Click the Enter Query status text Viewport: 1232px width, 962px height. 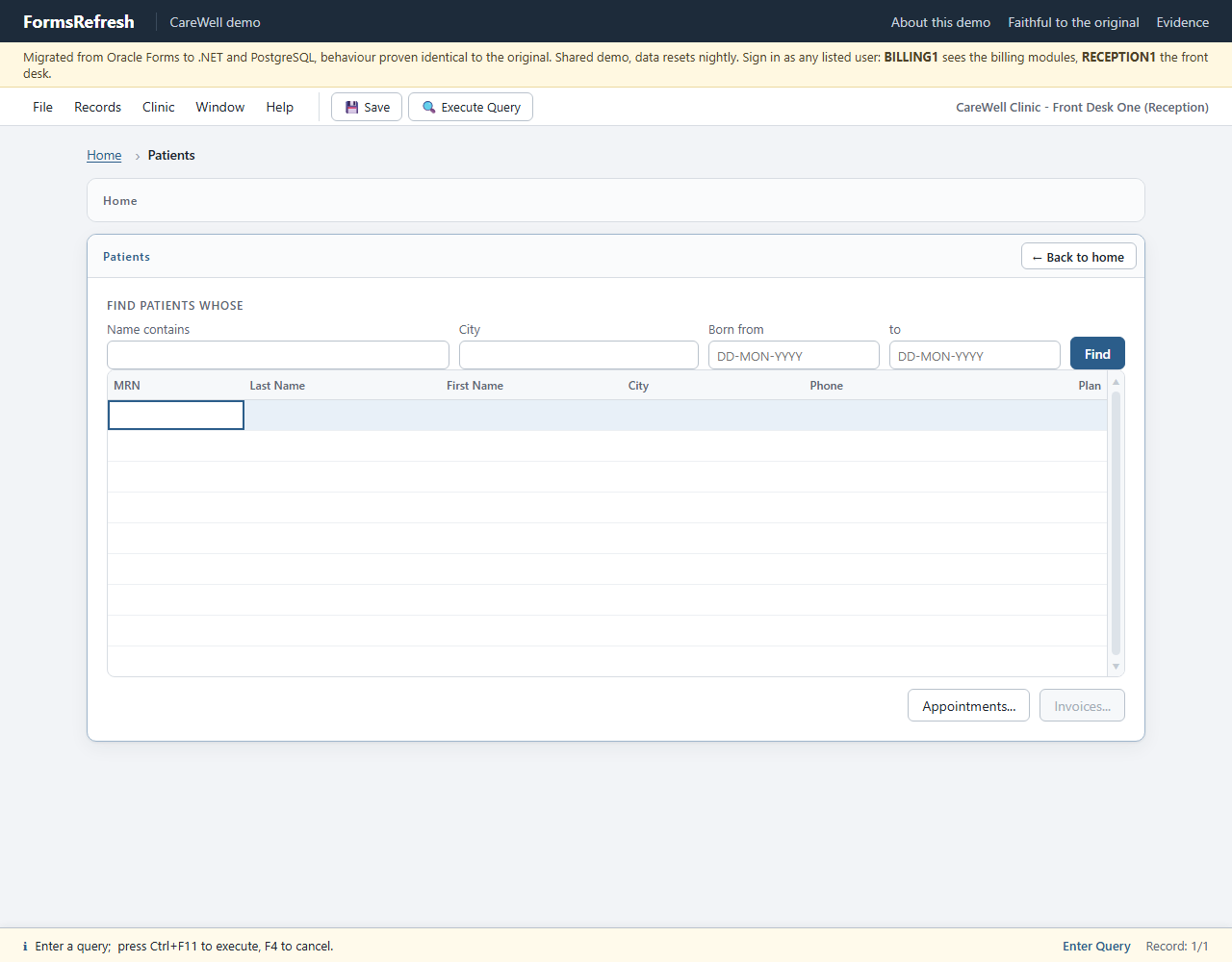(x=1096, y=947)
